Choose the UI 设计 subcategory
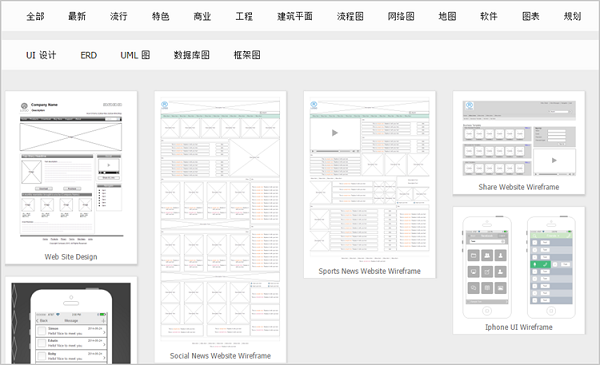Image resolution: width=600 pixels, height=365 pixels. point(41,55)
